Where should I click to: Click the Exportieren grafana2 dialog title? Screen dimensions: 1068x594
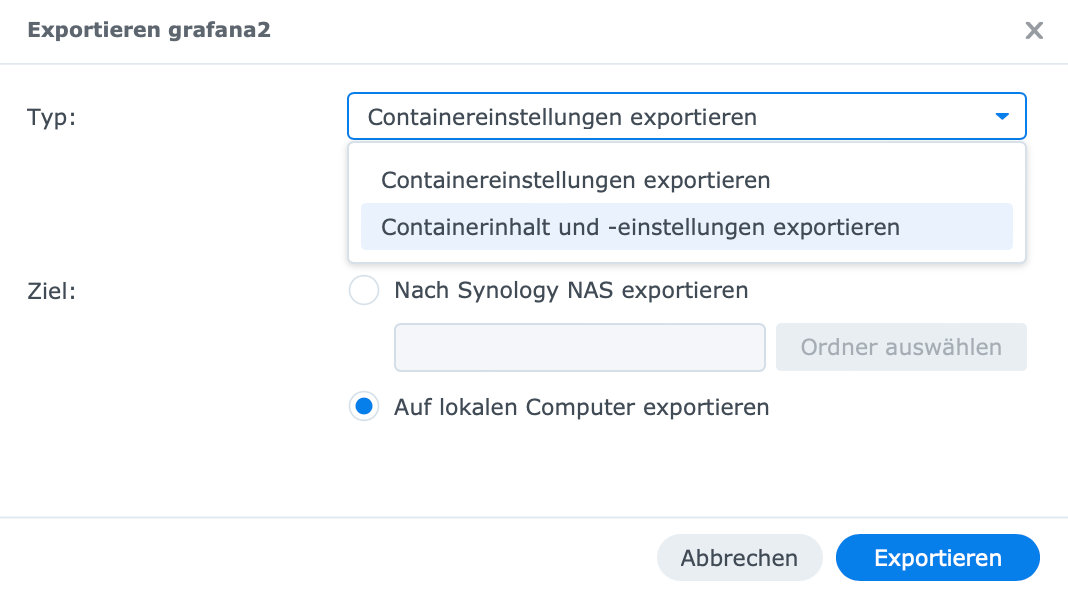[149, 31]
